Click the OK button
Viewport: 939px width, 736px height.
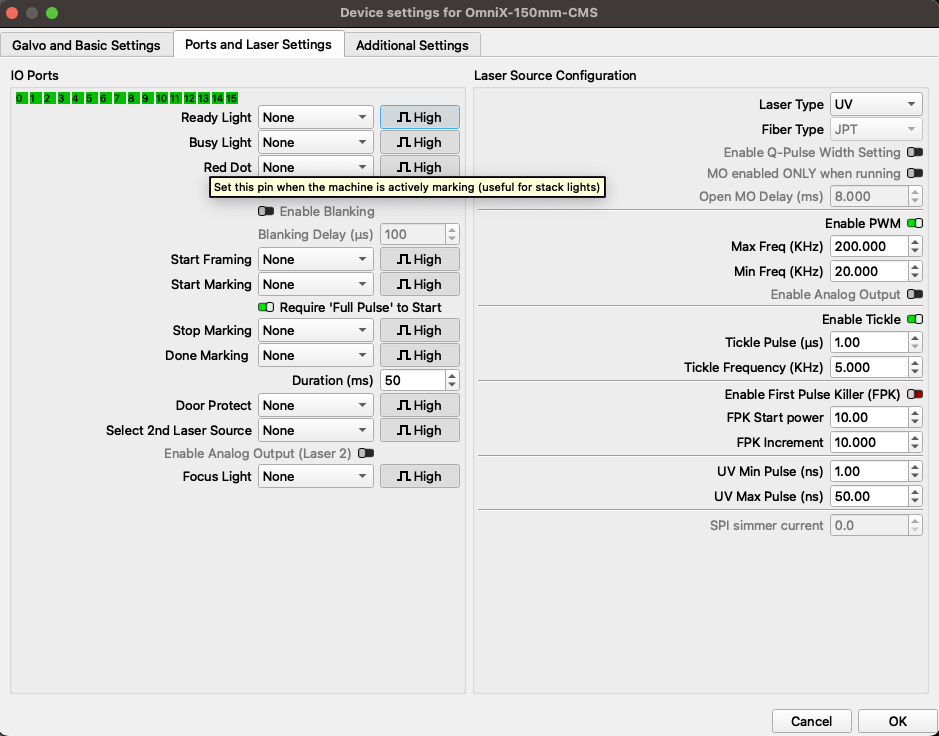(897, 721)
